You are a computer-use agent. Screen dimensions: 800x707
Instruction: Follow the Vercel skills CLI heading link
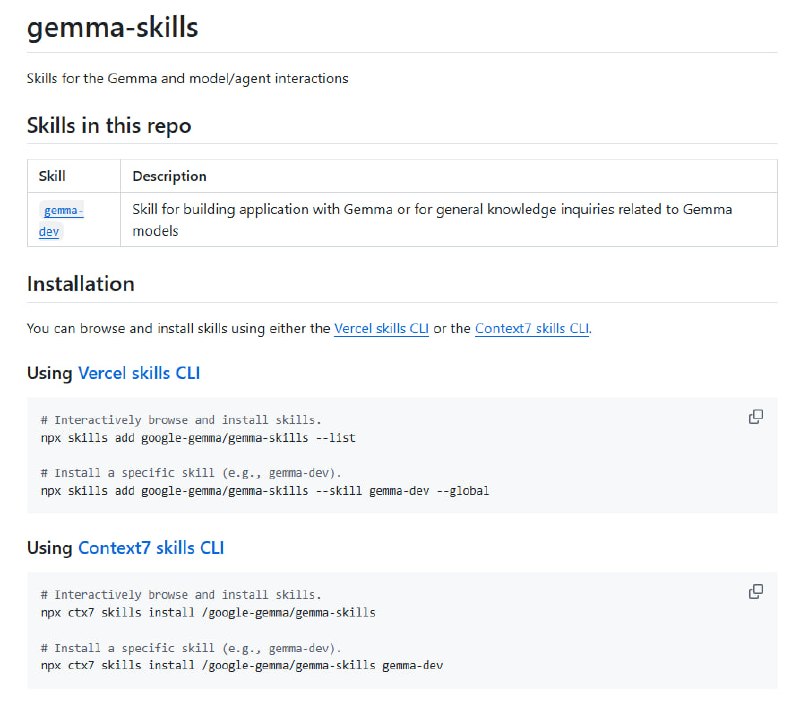pos(139,373)
